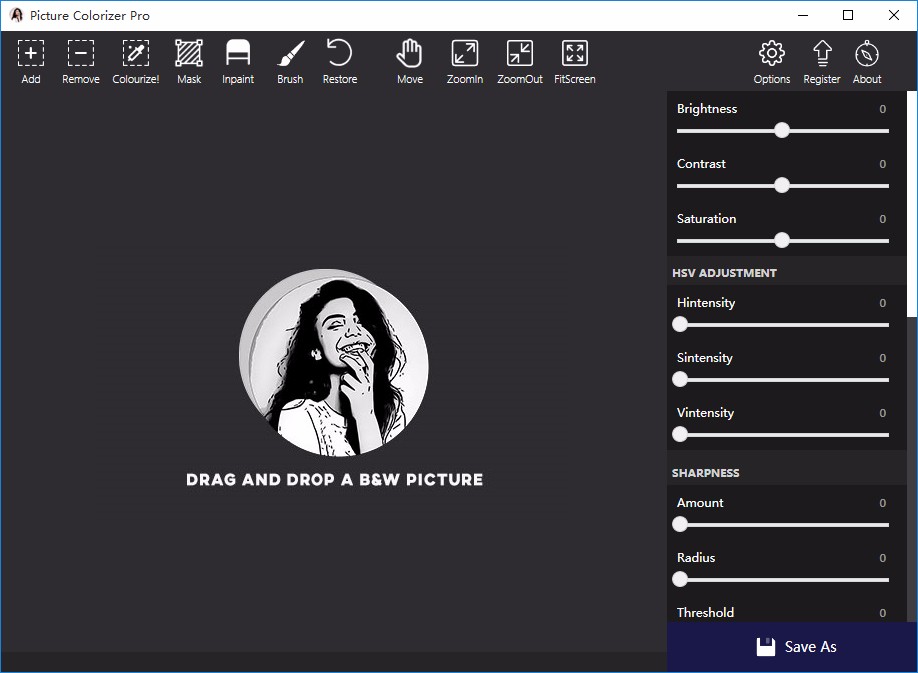The height and width of the screenshot is (673, 918).
Task: Fit the picture to screen
Action: 575,54
